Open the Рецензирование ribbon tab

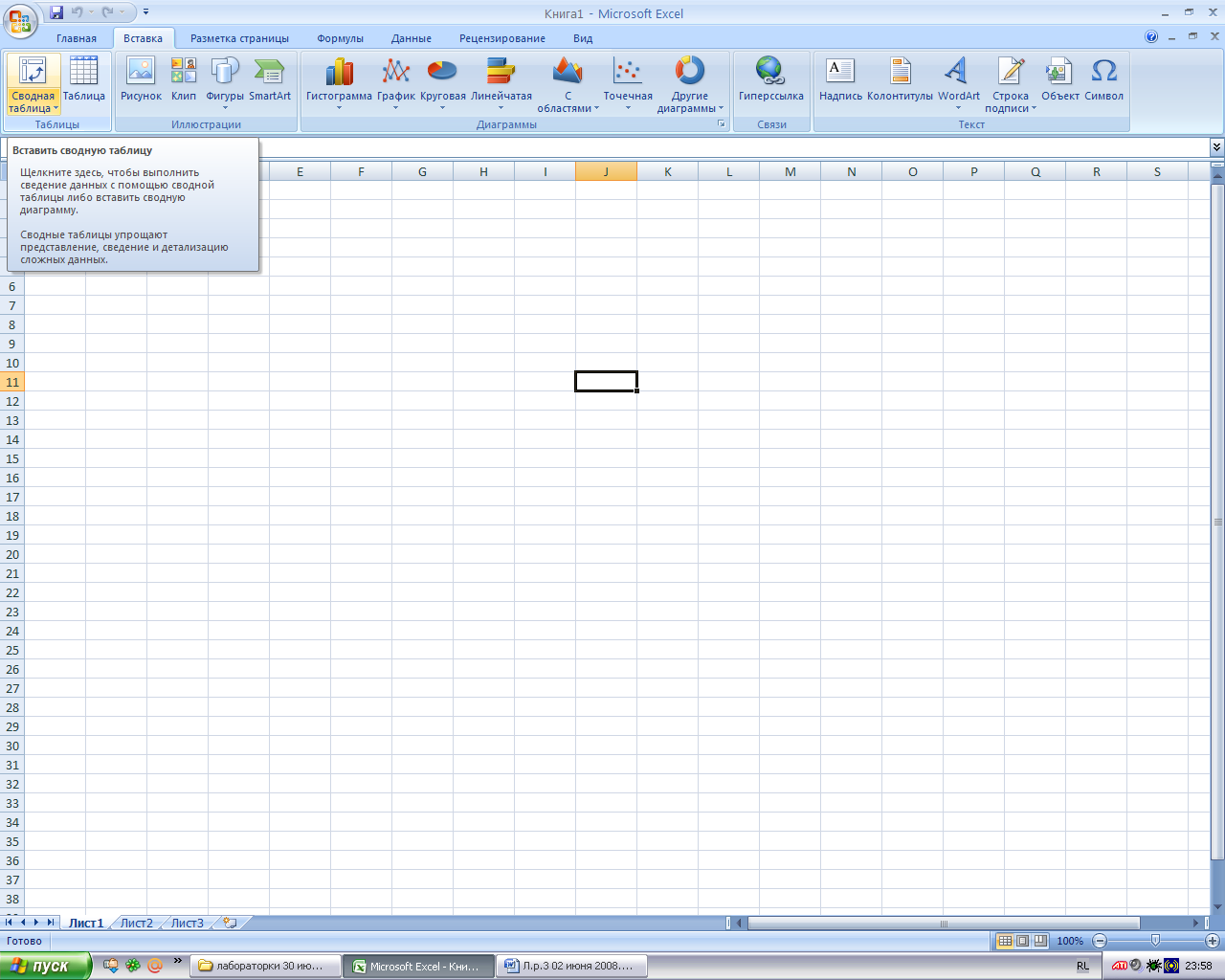click(502, 38)
